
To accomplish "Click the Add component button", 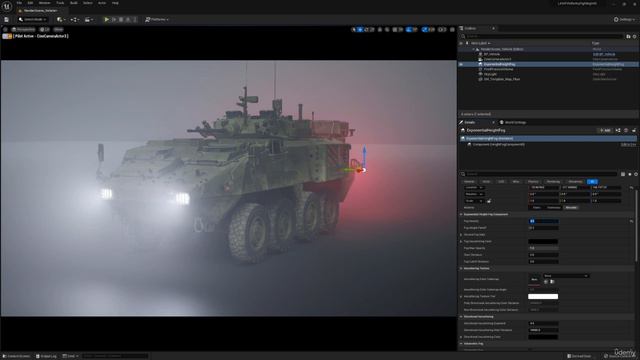I will (x=605, y=130).
